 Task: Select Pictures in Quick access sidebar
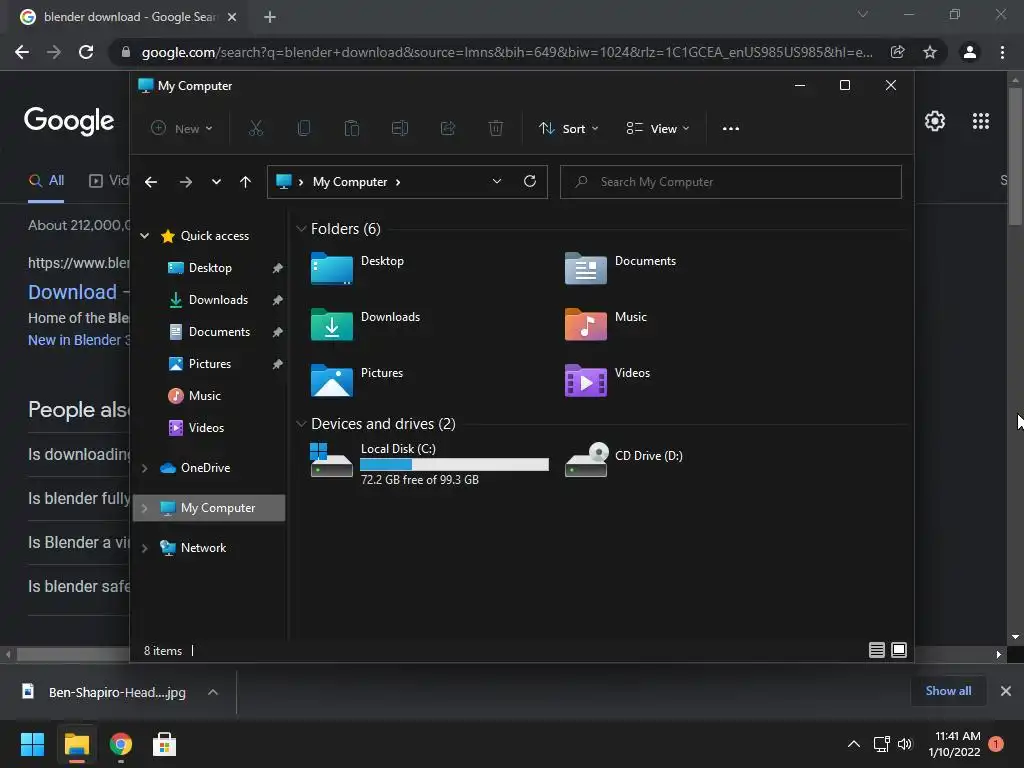click(210, 364)
